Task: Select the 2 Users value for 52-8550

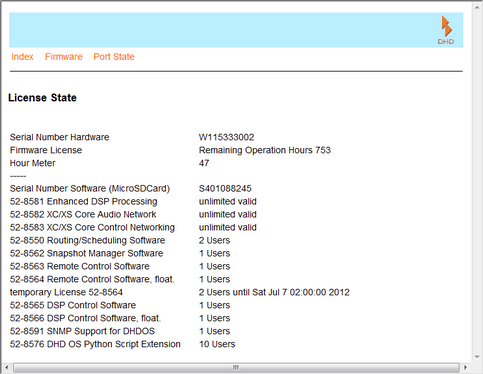Action: [214, 240]
